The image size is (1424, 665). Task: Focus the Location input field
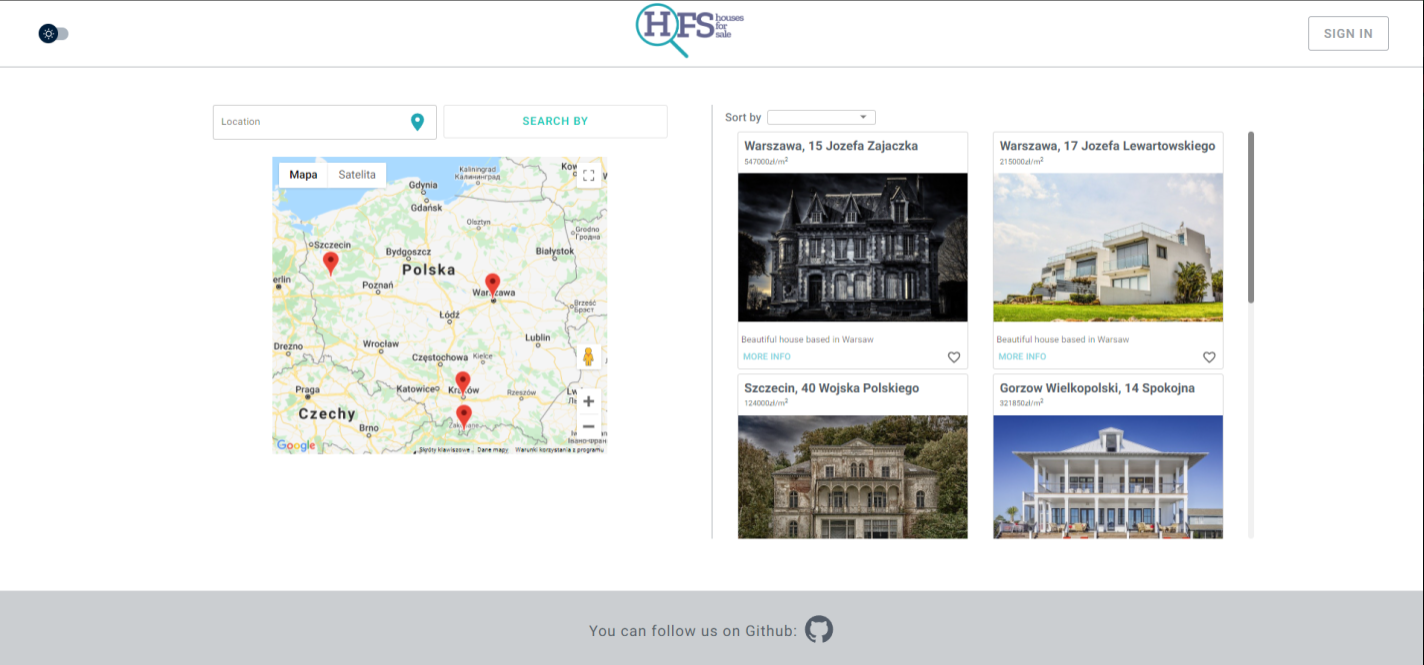pyautogui.click(x=324, y=122)
